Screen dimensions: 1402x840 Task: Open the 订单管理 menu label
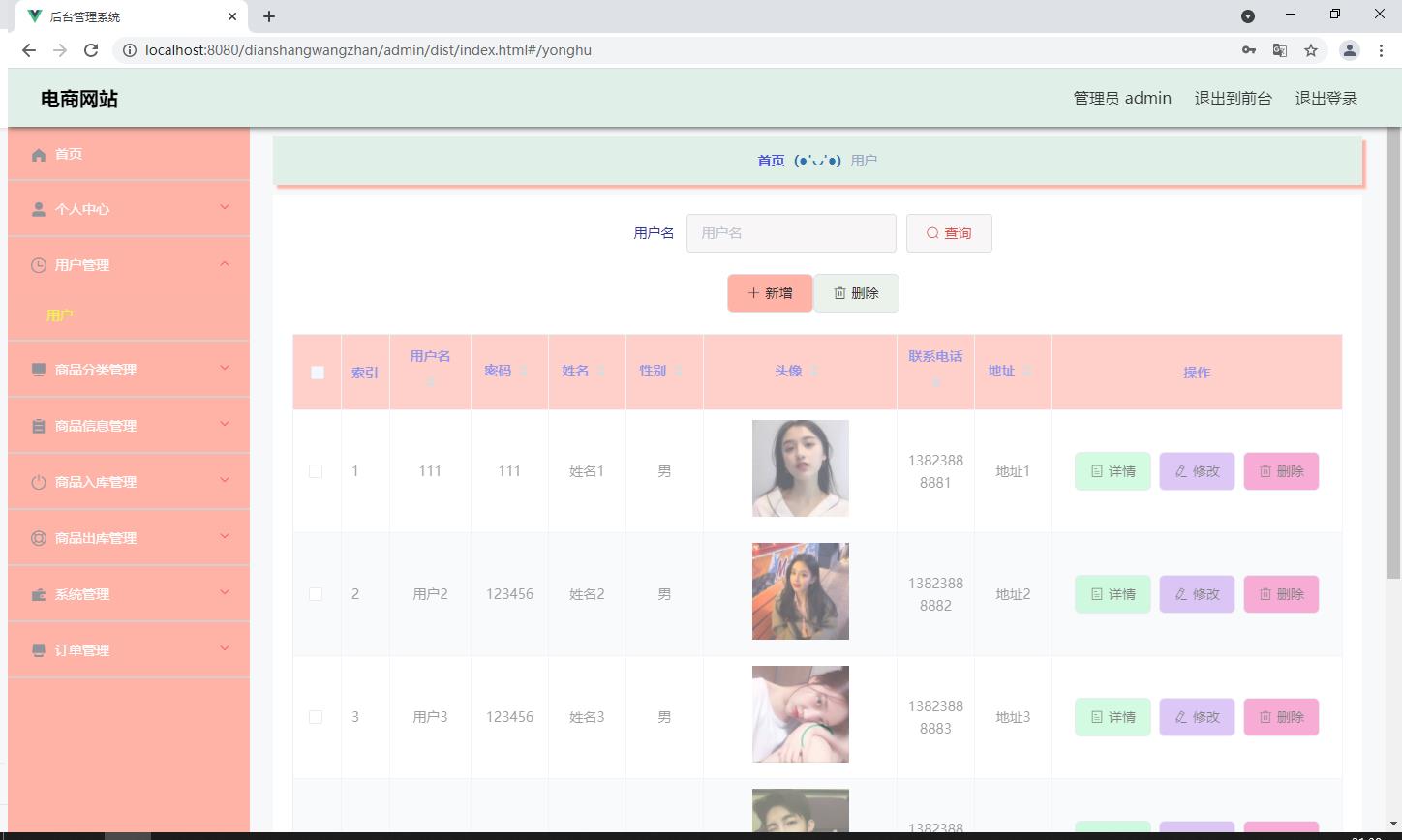(x=82, y=650)
